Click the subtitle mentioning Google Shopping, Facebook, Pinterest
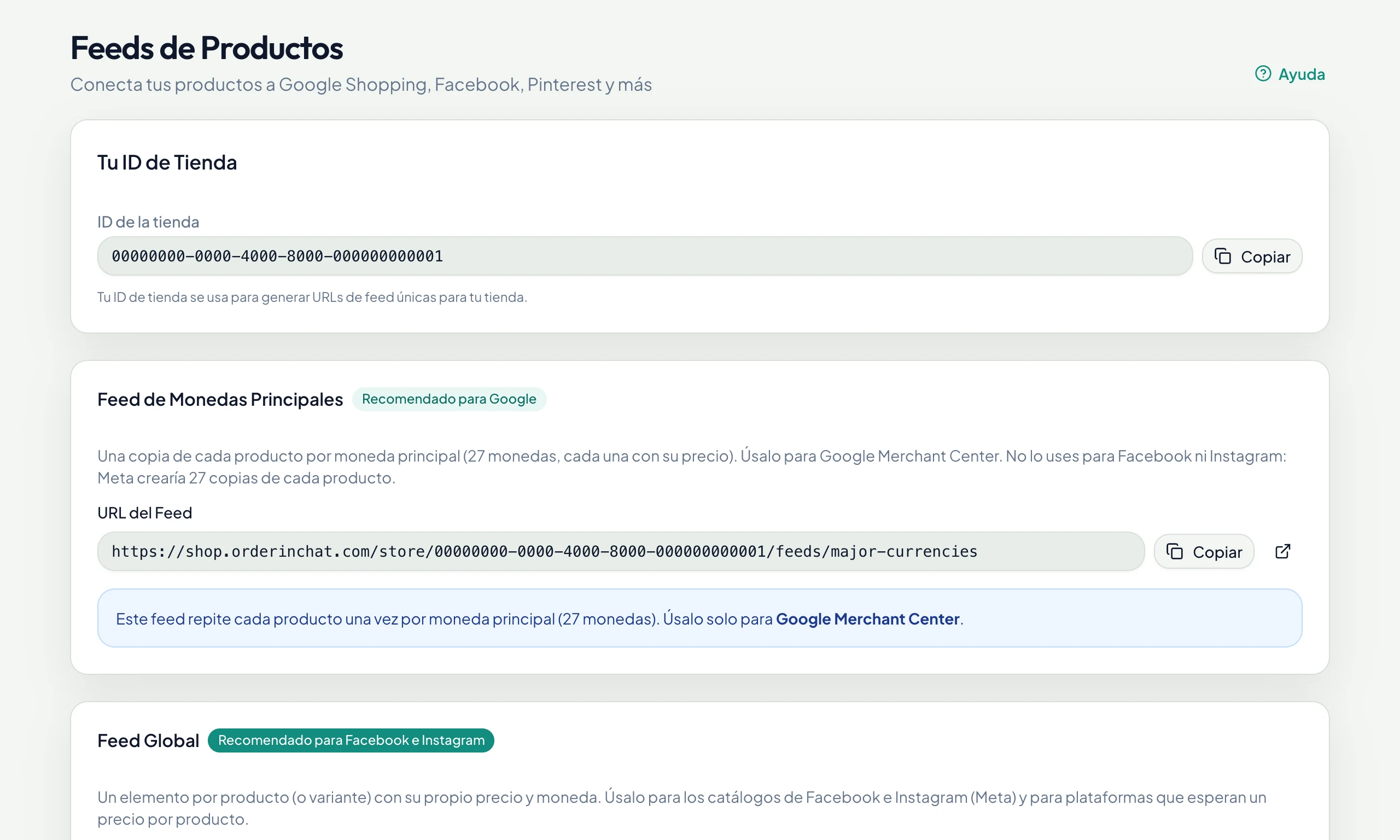 point(361,84)
